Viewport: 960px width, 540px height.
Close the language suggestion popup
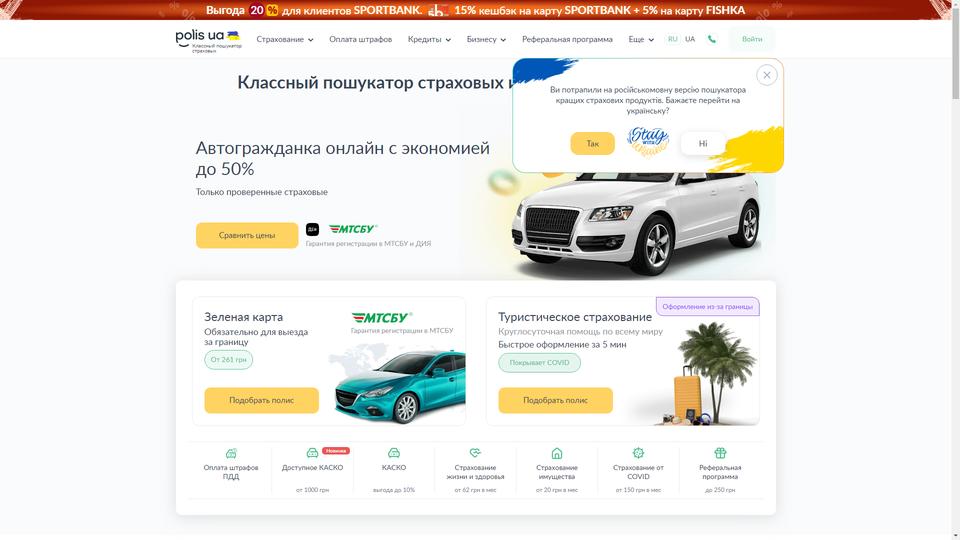pos(767,75)
